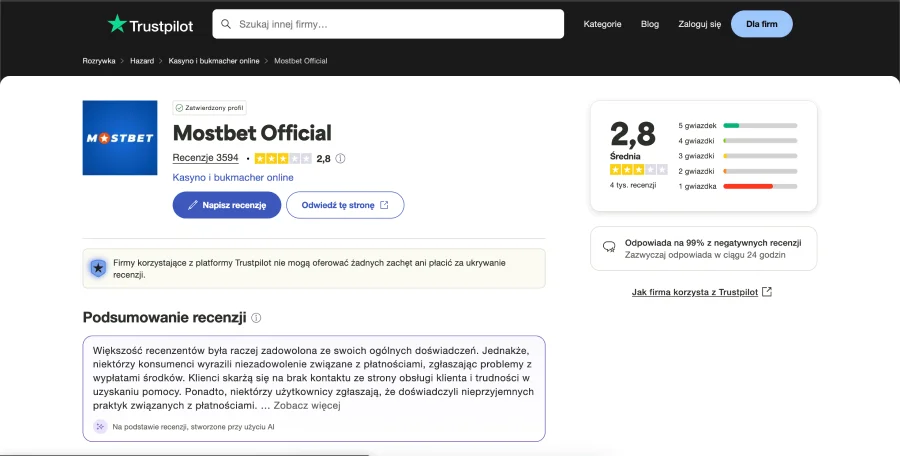
Task: Filter by 5 gwiazdek rating bar
Action: click(738, 125)
